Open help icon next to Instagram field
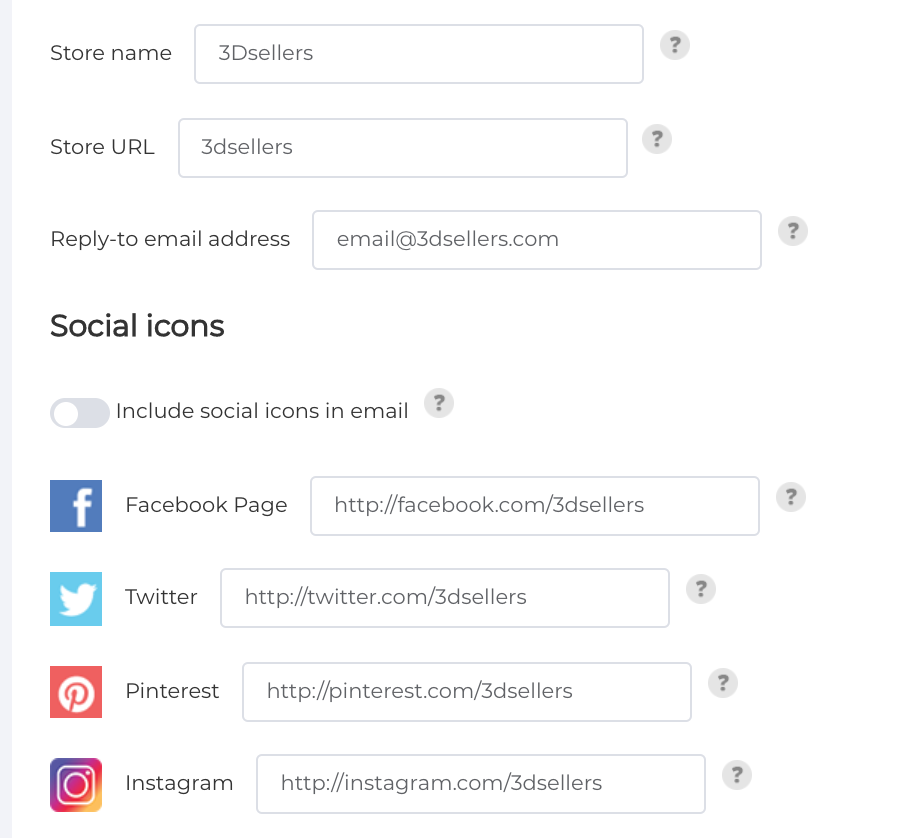 click(x=737, y=775)
